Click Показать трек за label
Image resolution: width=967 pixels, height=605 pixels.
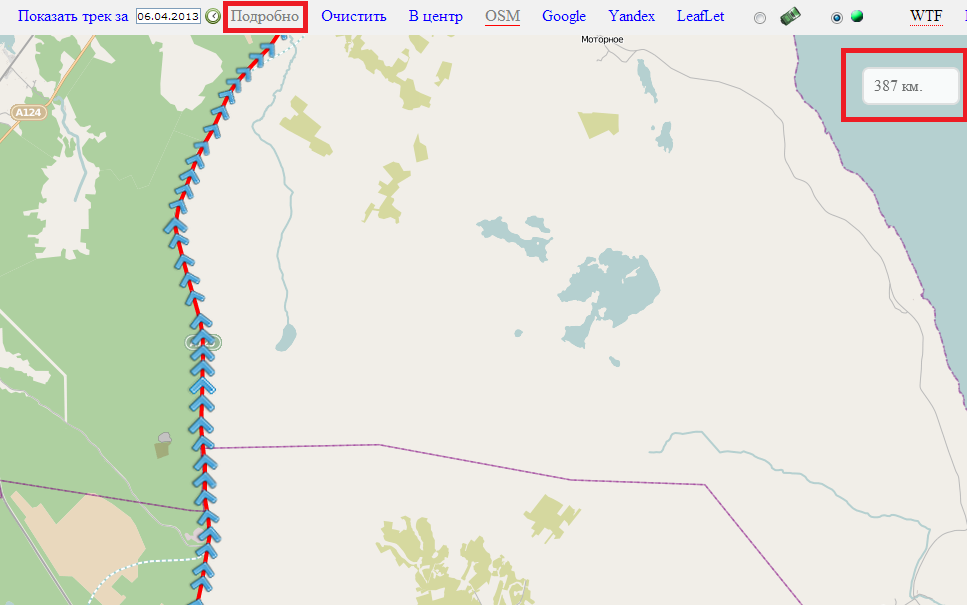(73, 16)
